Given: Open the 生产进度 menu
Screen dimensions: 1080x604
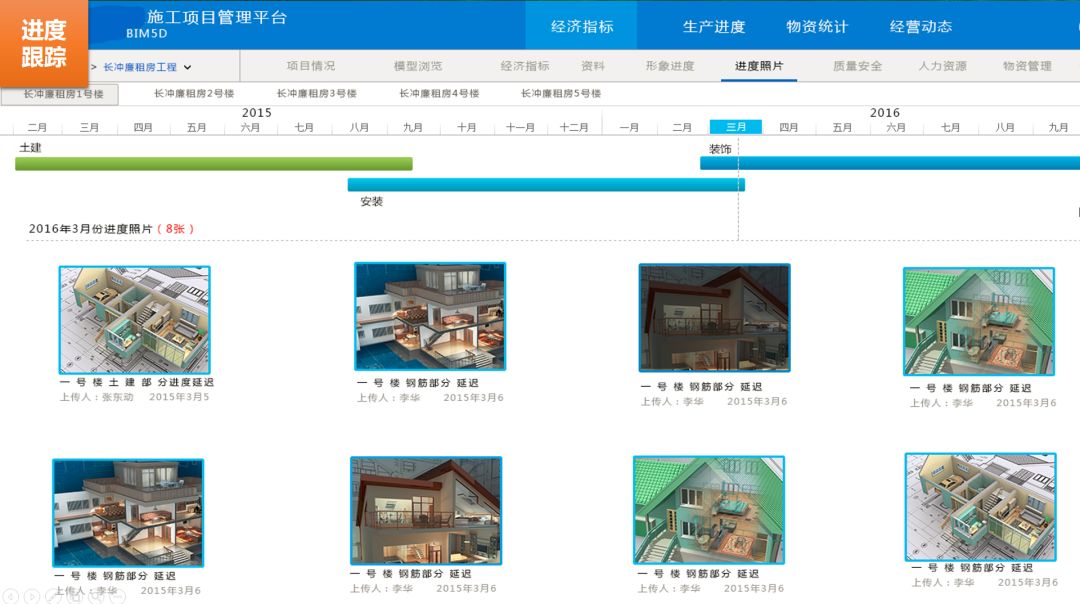Looking at the screenshot, I should tap(717, 24).
